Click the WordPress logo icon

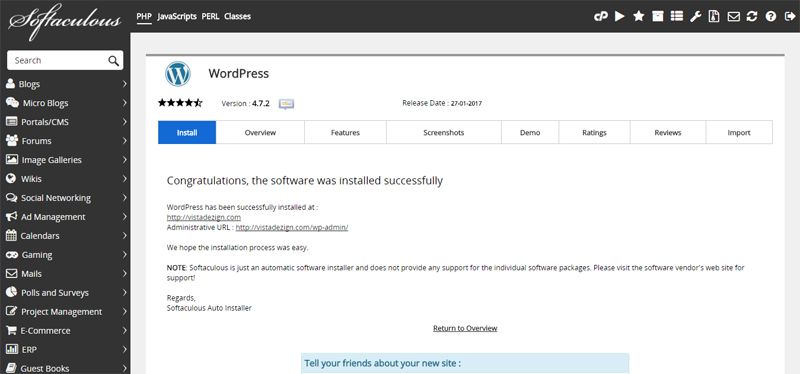point(178,74)
